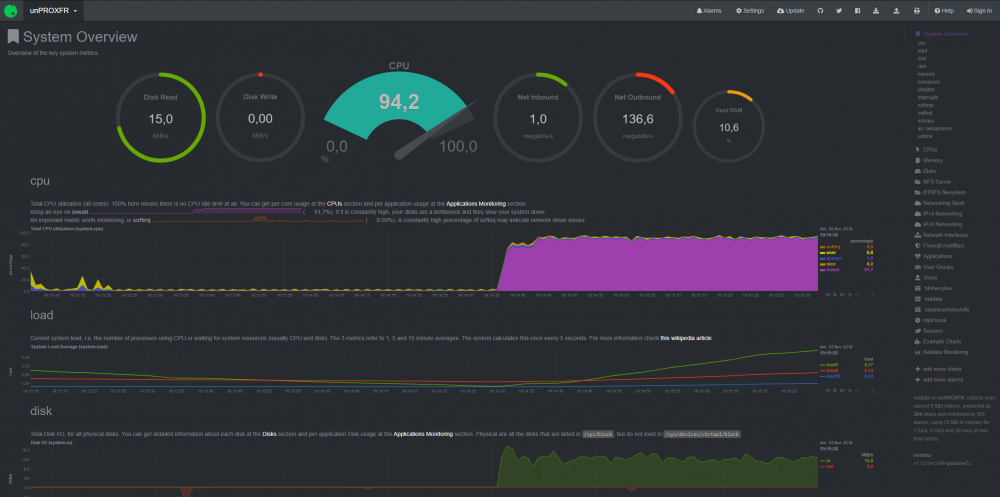This screenshot has height=497, width=1000.
Task: Expand the Networking Stack section in sidebar
Action: pos(939,203)
